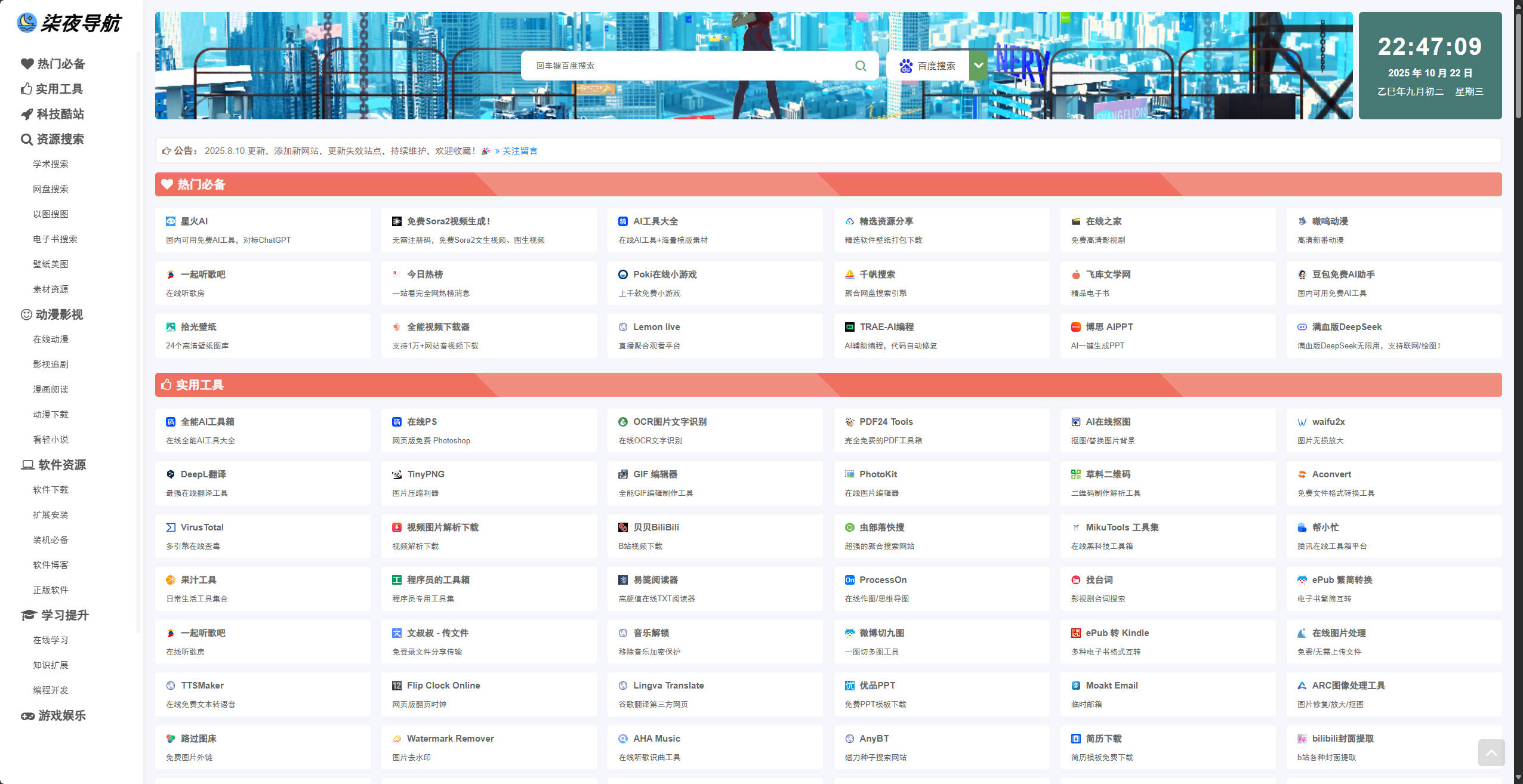Open 在线动漫 from the sidebar
This screenshot has height=784, width=1523.
click(51, 339)
